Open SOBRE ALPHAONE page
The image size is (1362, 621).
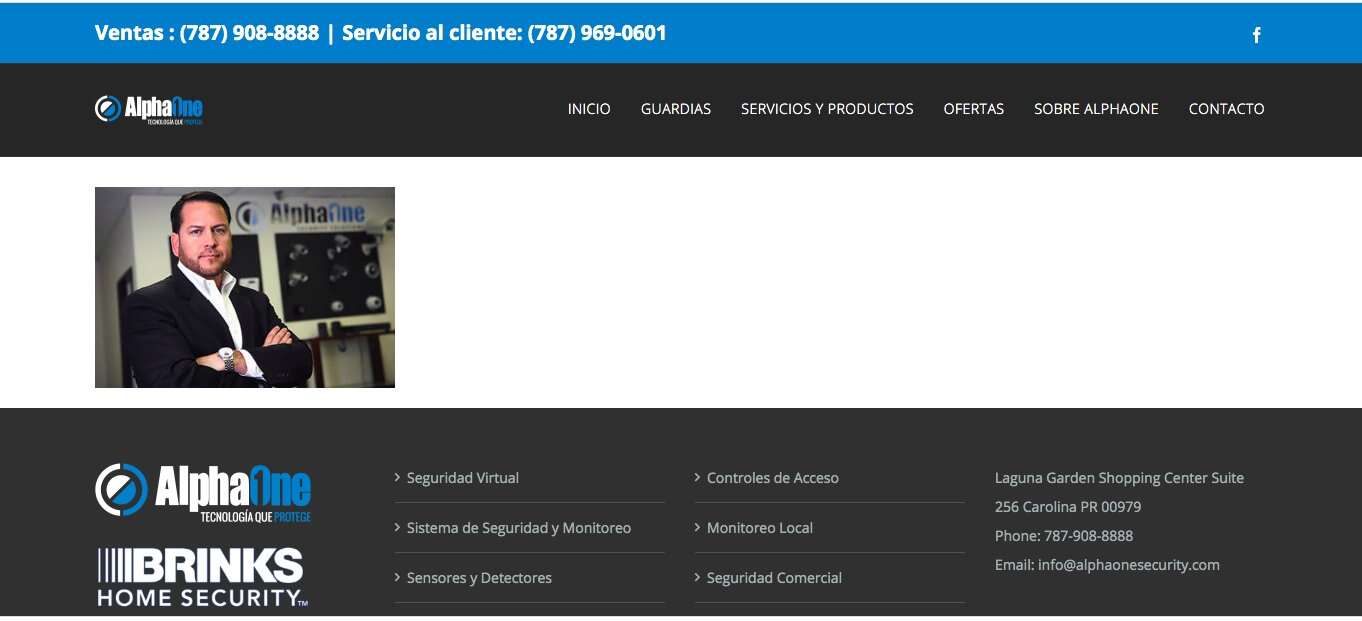(x=1096, y=109)
